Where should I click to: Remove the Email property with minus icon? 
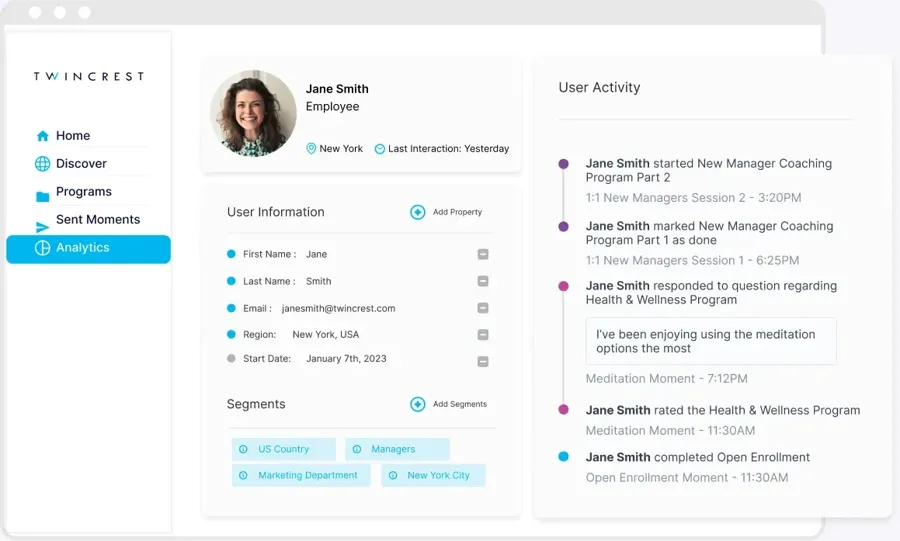tap(483, 308)
